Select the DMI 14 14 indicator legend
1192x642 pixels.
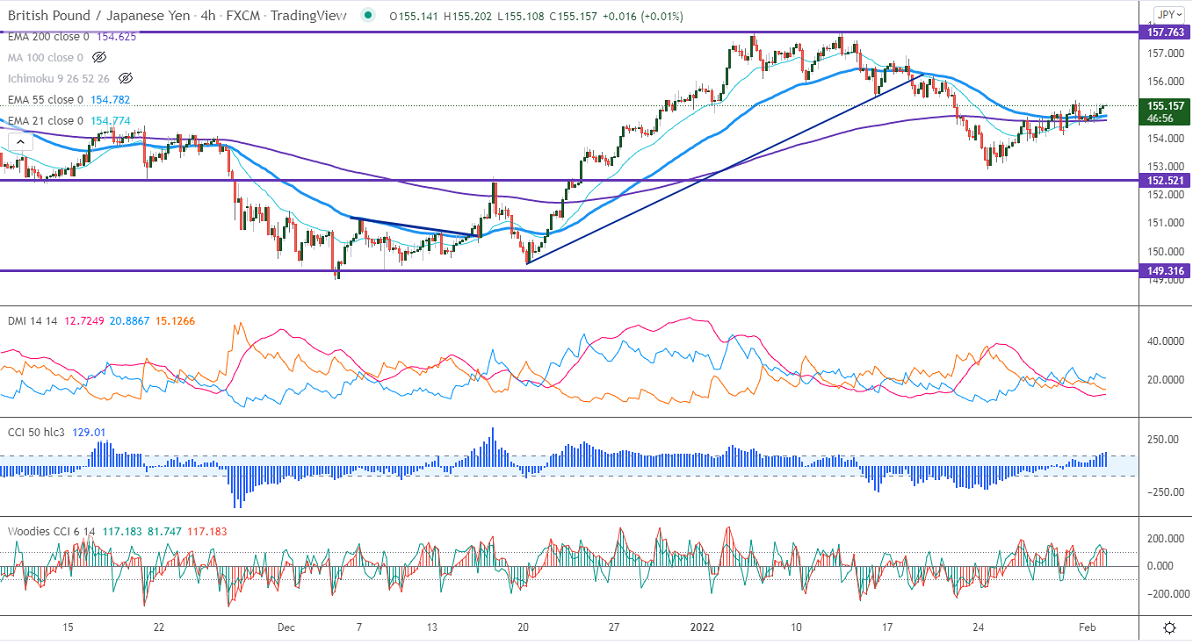[33, 321]
